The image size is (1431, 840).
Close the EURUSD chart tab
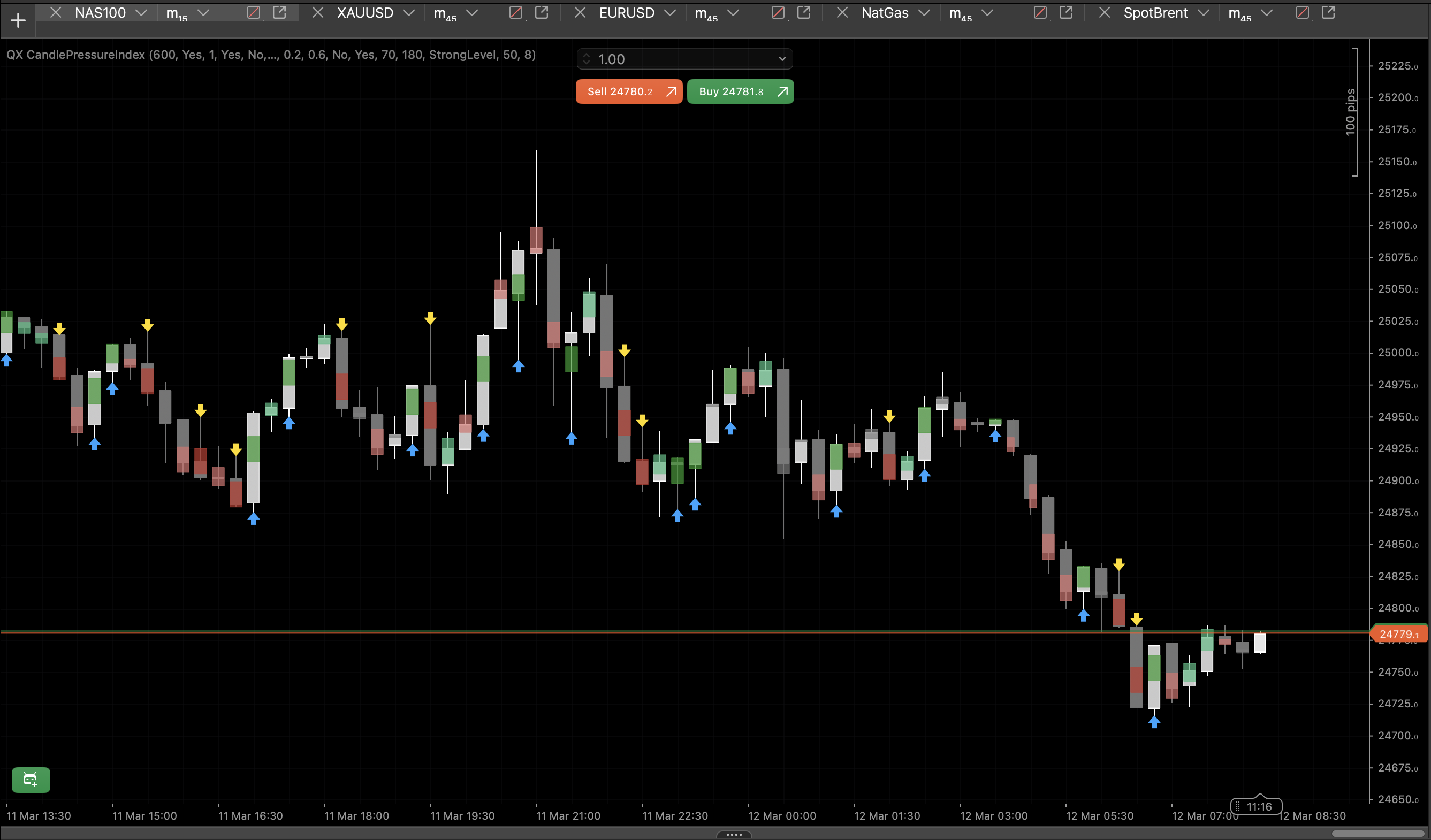[x=580, y=12]
